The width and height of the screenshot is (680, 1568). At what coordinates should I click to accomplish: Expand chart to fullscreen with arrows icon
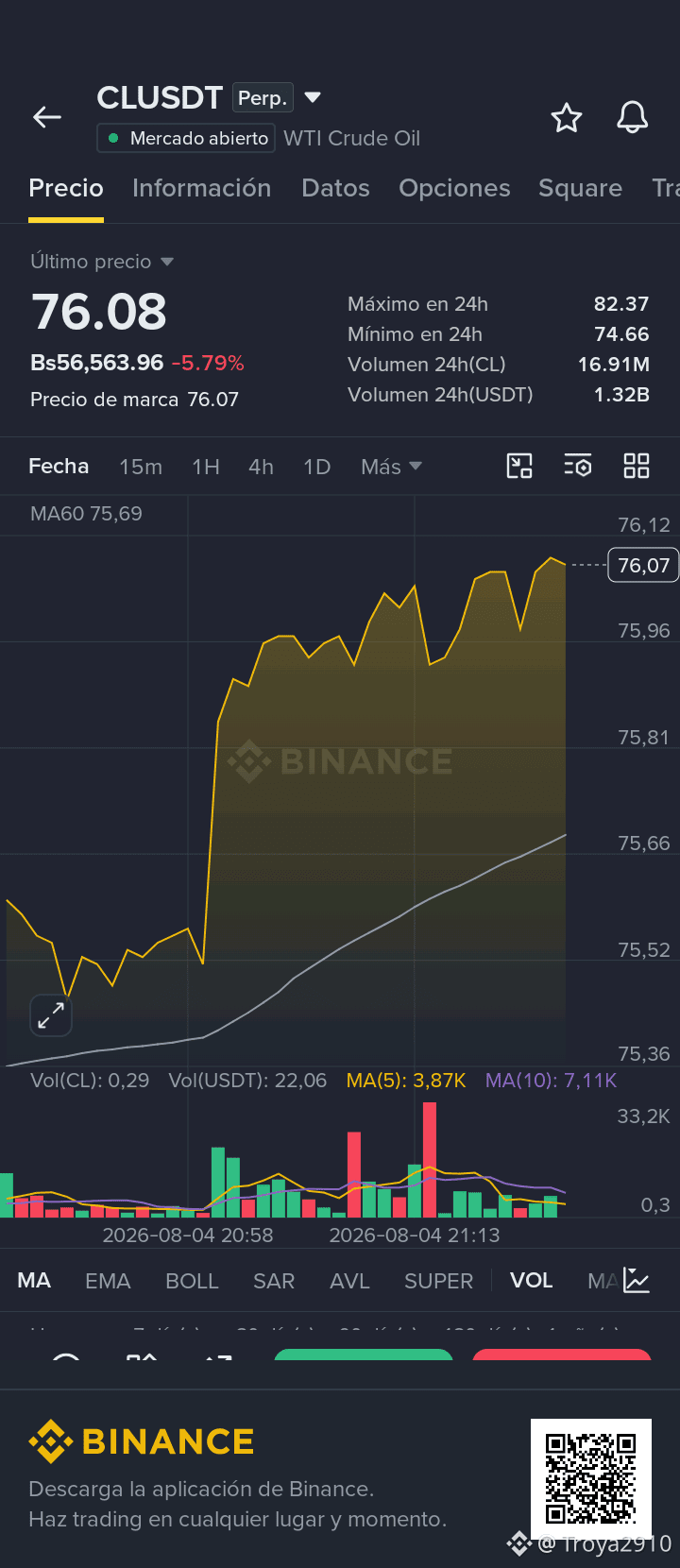coord(51,1016)
